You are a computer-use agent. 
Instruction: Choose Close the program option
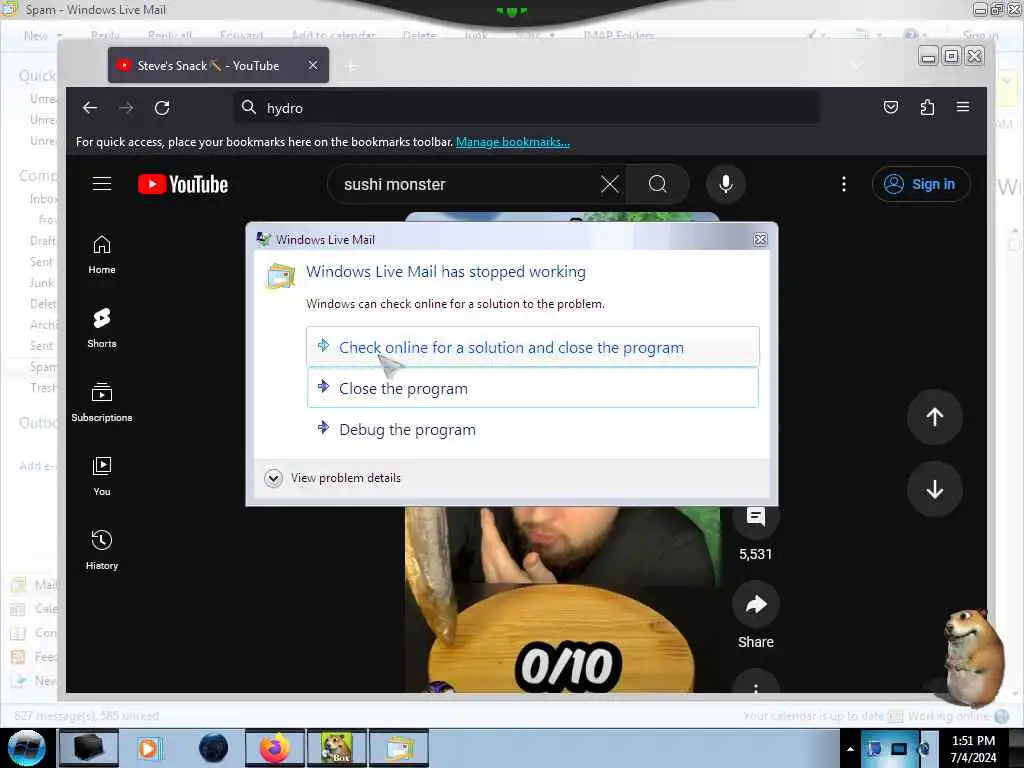click(532, 388)
